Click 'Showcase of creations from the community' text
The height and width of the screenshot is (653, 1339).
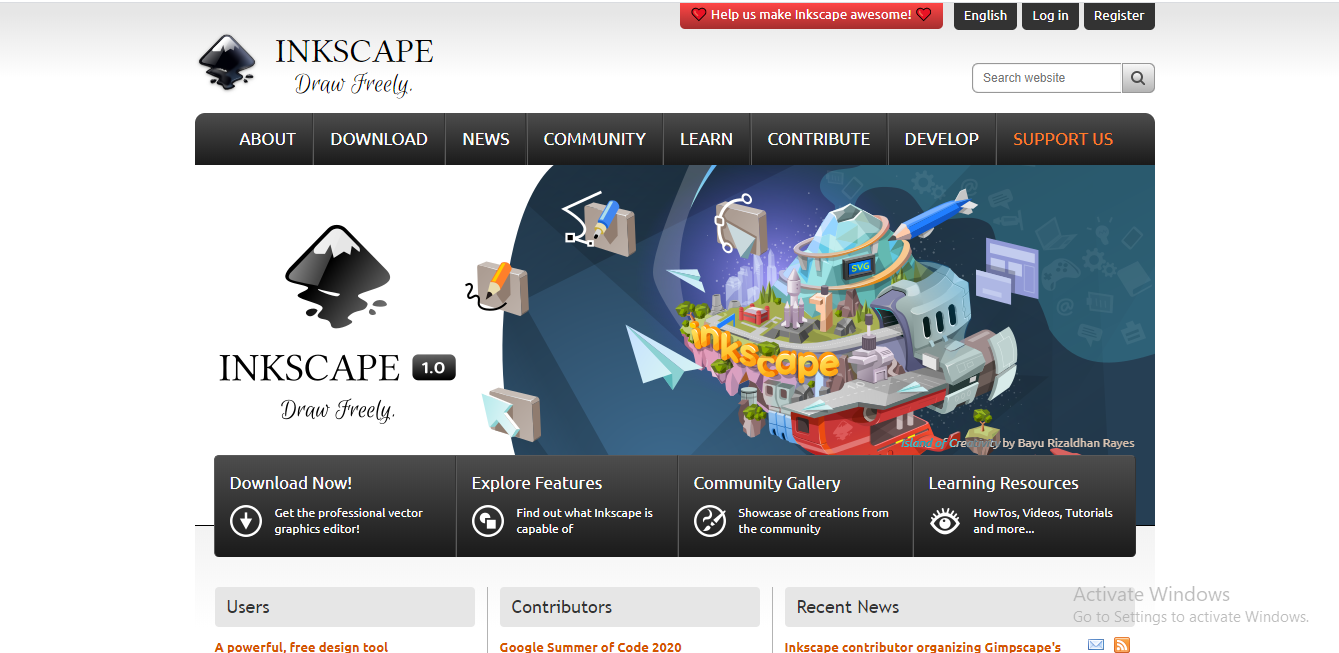pos(814,521)
